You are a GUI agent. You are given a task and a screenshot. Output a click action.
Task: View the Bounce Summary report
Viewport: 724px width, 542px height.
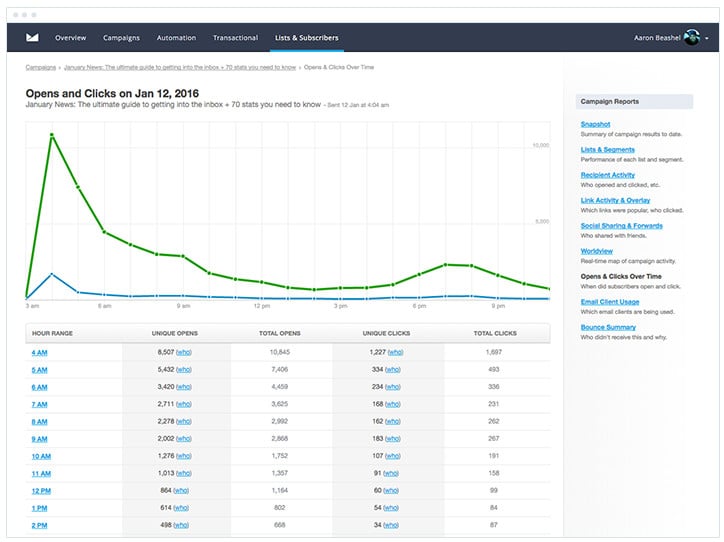(608, 327)
